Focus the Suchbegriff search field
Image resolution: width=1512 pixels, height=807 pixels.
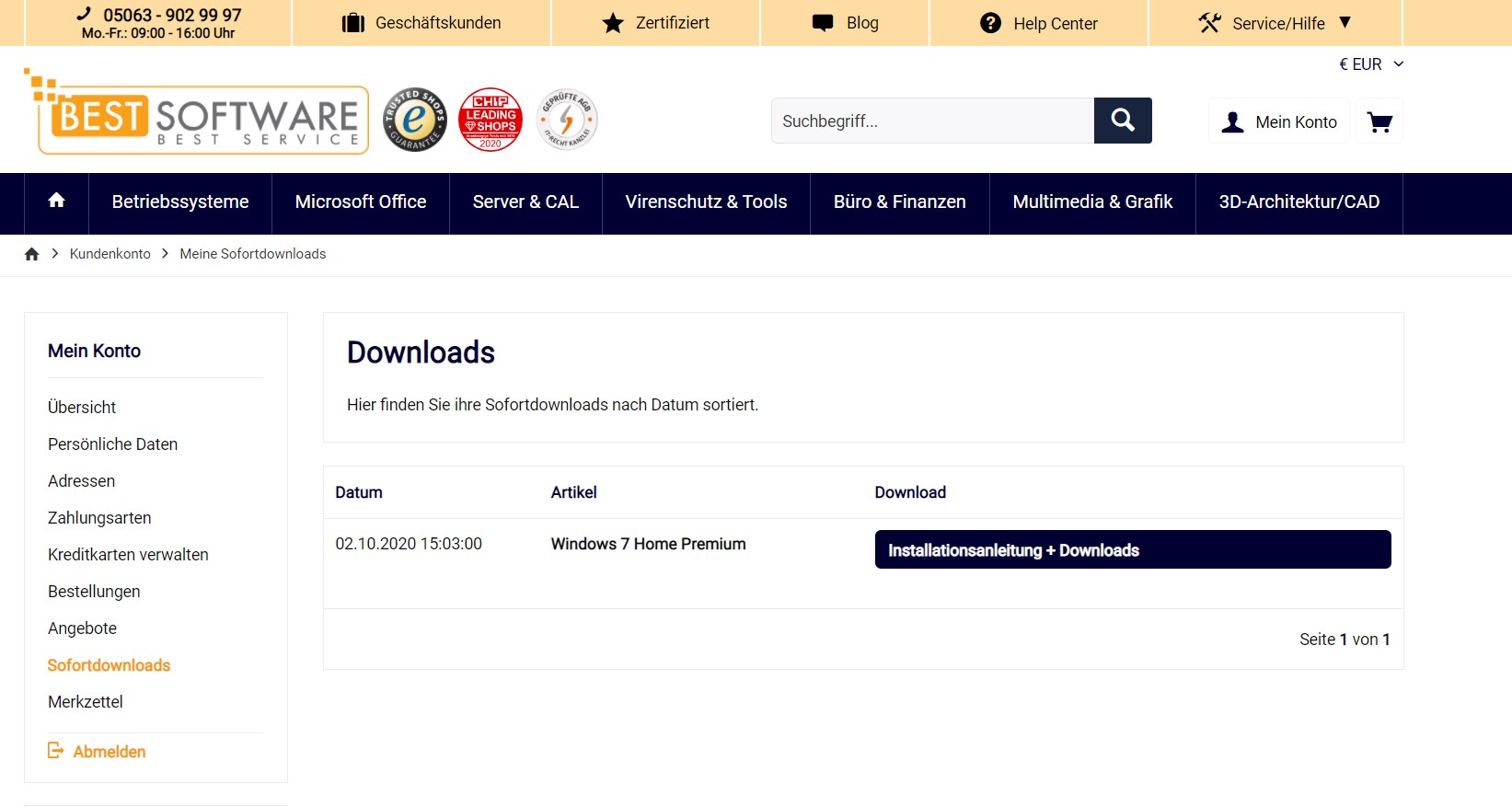tap(932, 121)
